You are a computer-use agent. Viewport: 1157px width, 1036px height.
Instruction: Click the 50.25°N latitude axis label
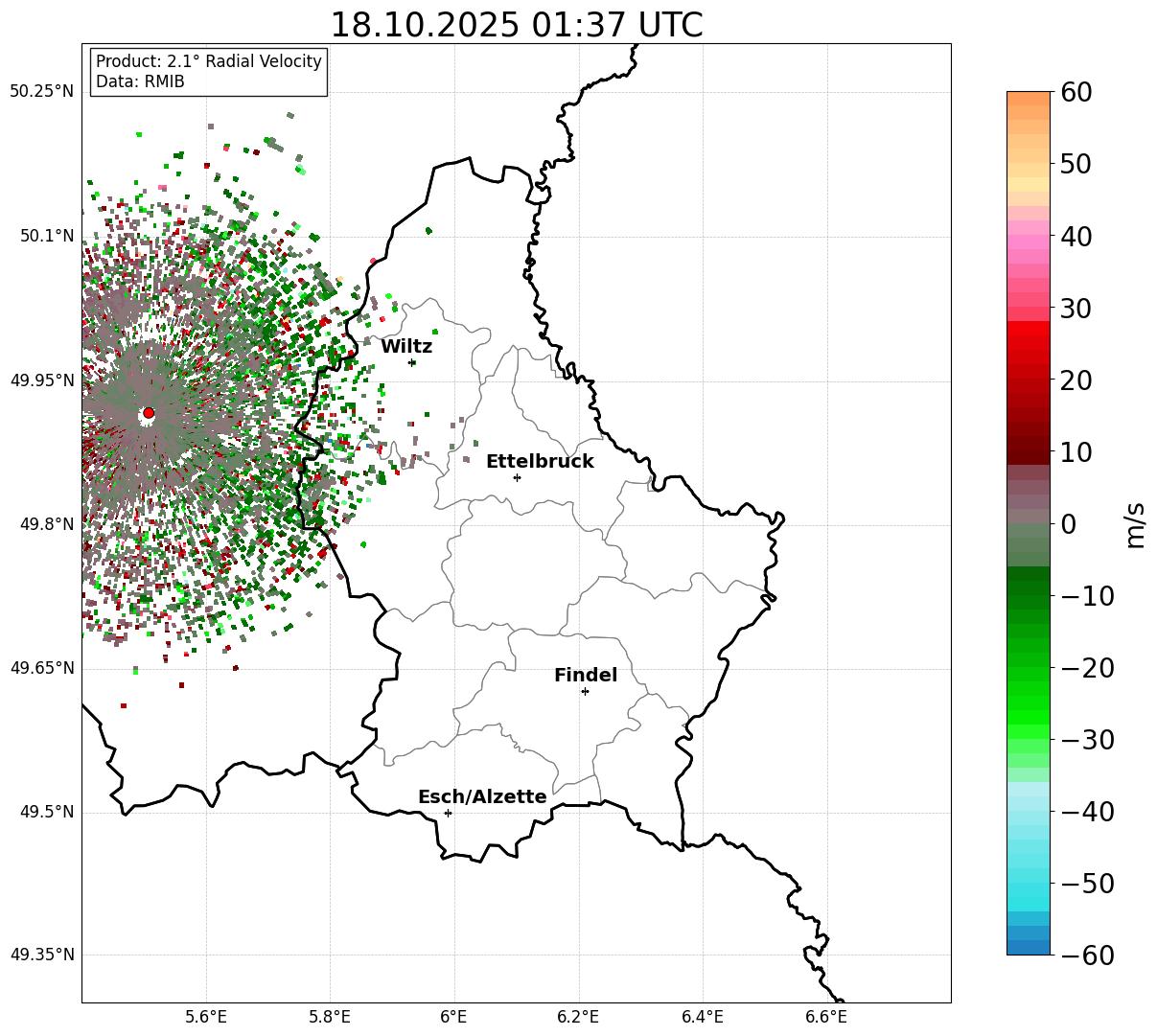(41, 91)
